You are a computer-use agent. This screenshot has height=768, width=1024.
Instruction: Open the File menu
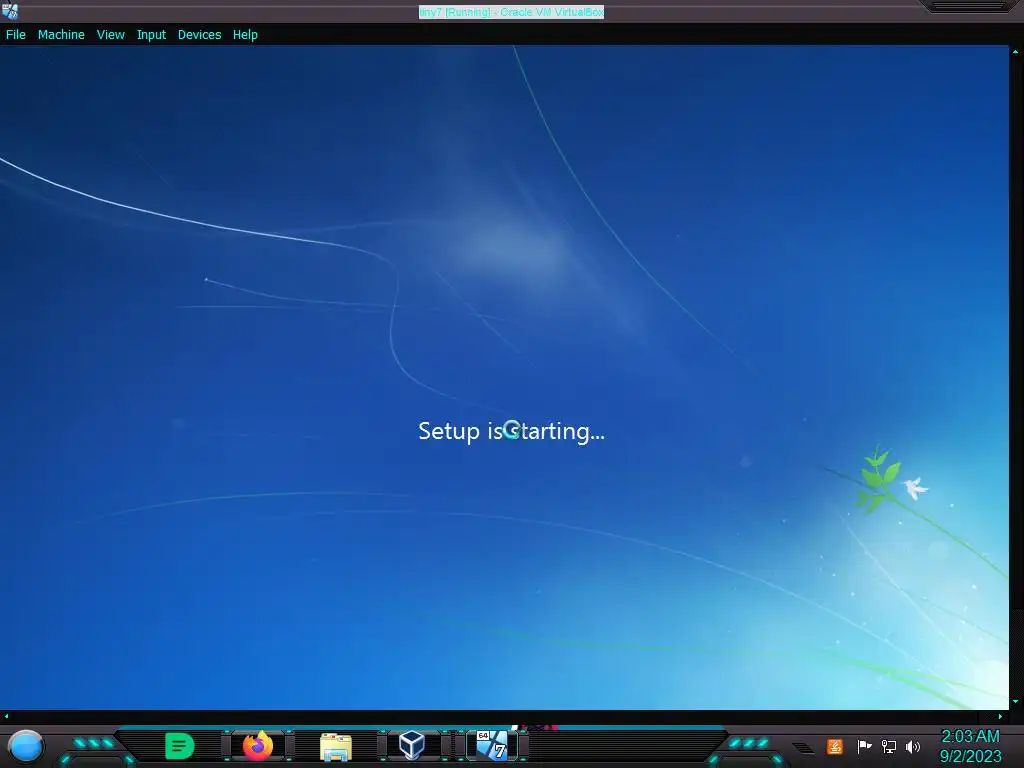[x=16, y=35]
